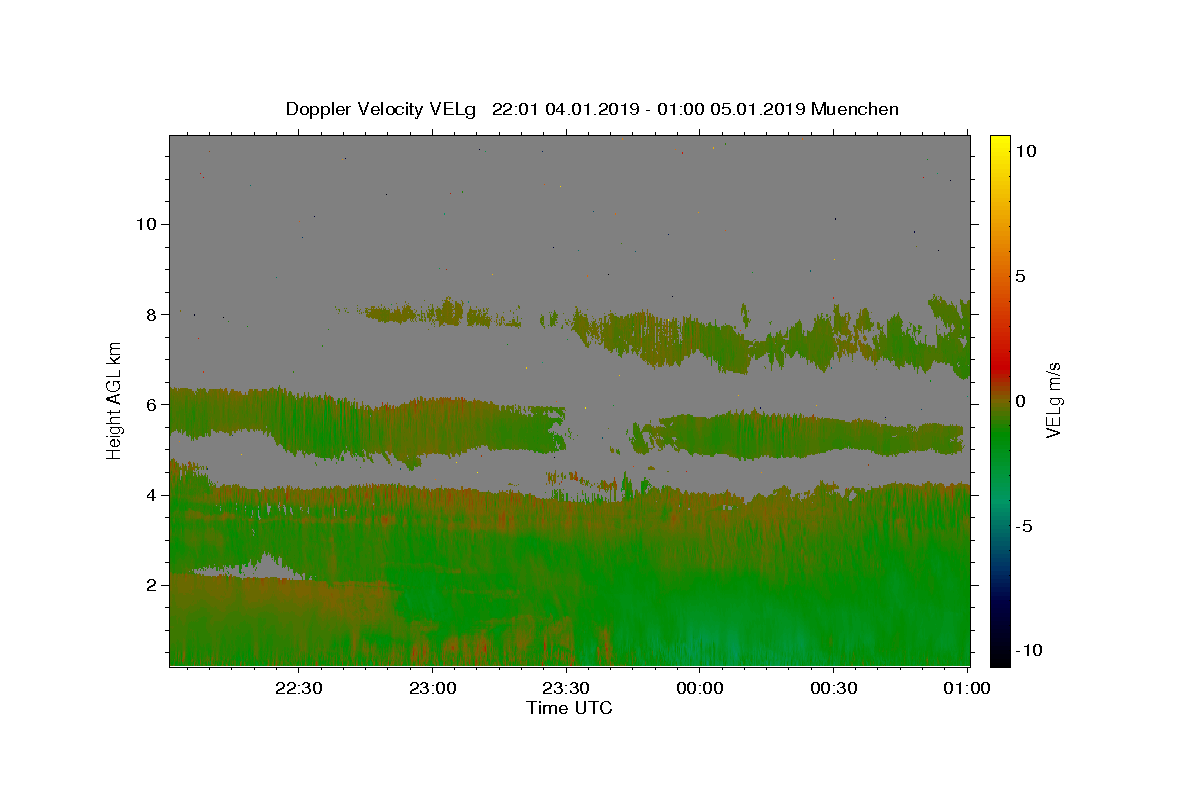1200x800 pixels.
Task: Click the colorbar value -5 label
Action: click(x=1023, y=526)
